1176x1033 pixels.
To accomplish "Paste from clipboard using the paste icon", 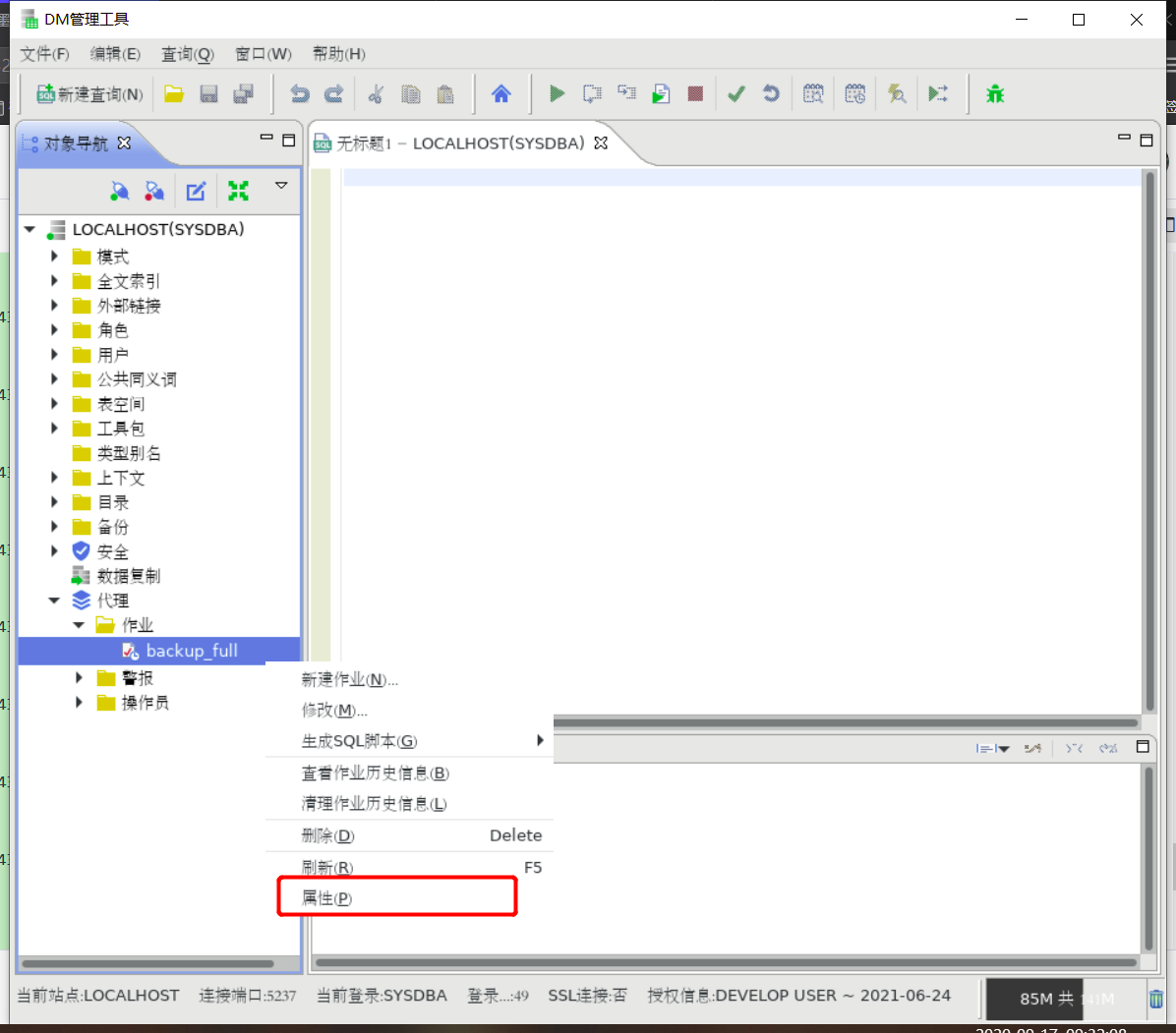I will click(x=443, y=93).
